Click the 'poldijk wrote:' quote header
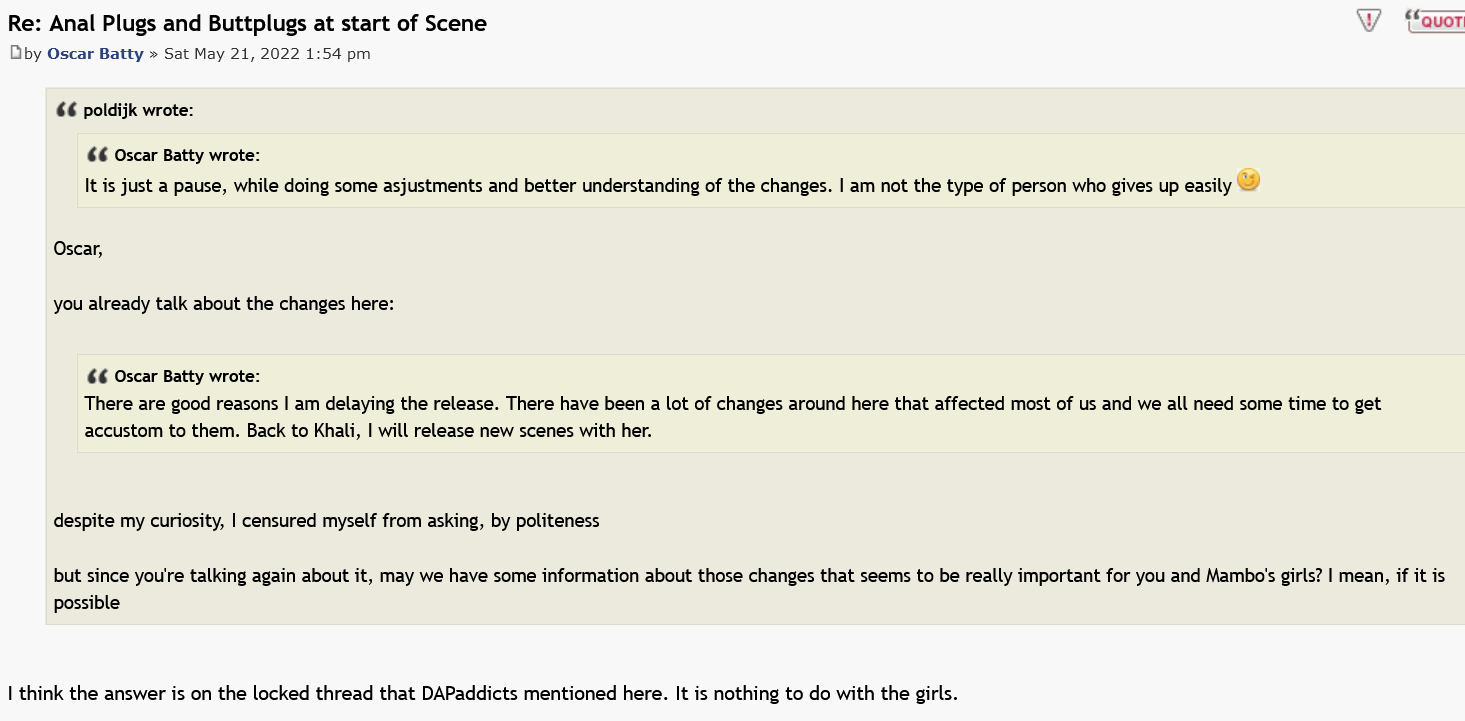 coord(138,111)
